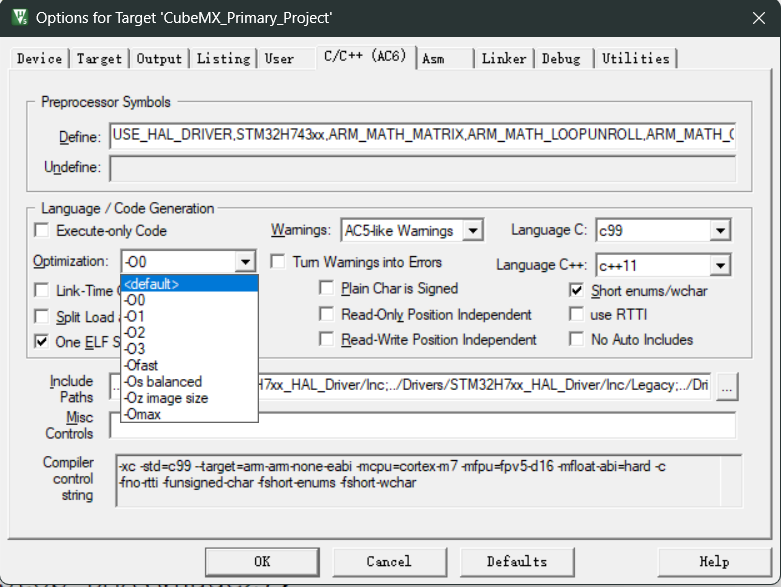Screen dimensions: 781x587
Task: Switch to the Utilities tab
Action: click(636, 59)
